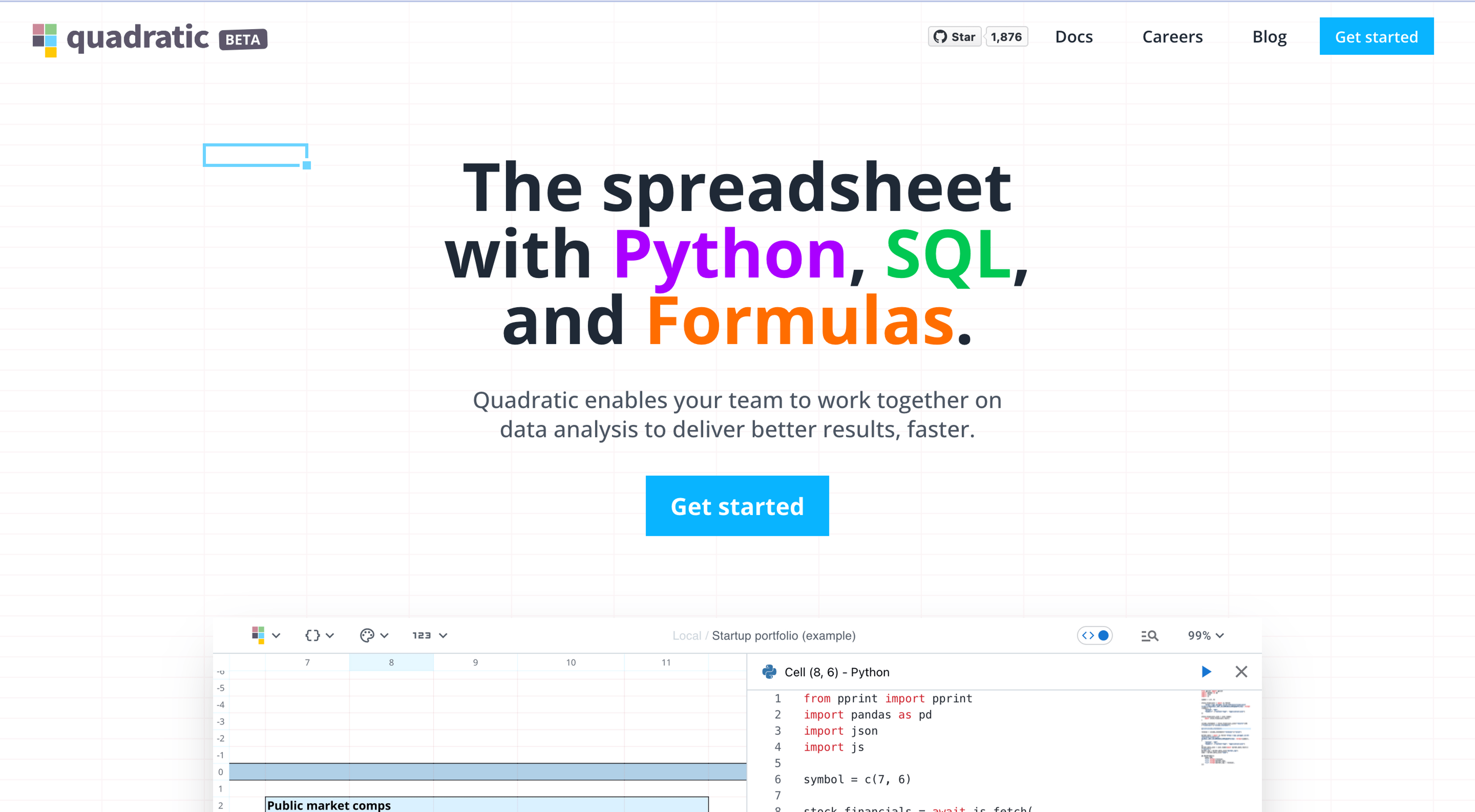Select row header -4
The width and height of the screenshot is (1475, 812).
pos(221,705)
